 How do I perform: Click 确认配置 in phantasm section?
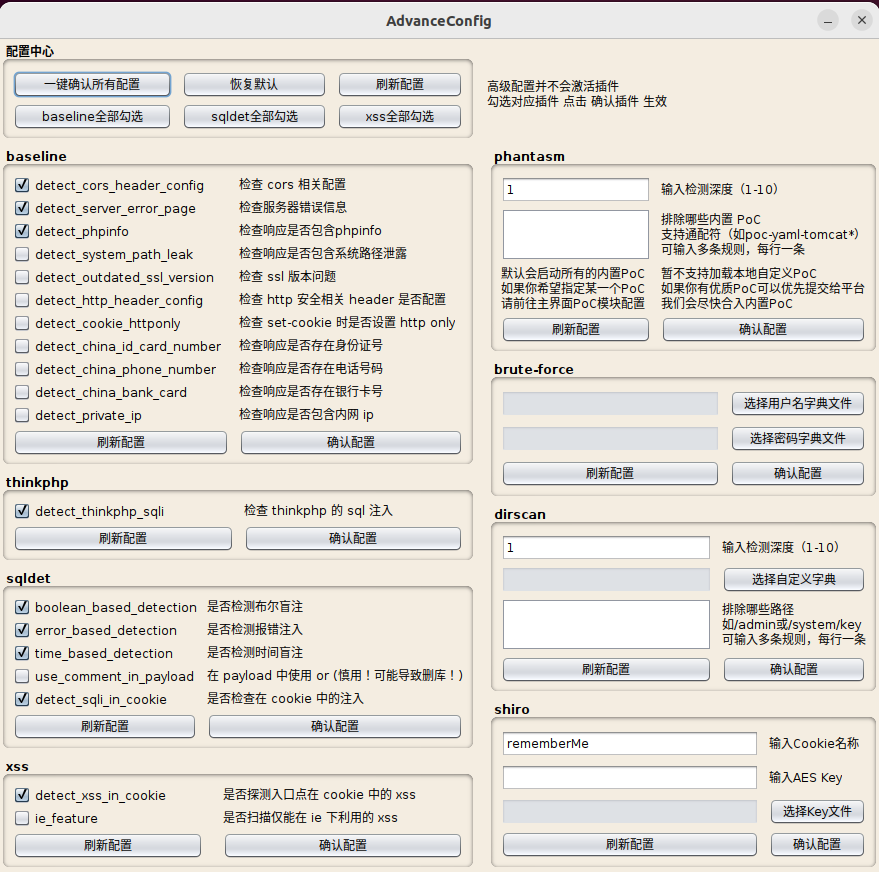[x=762, y=329]
